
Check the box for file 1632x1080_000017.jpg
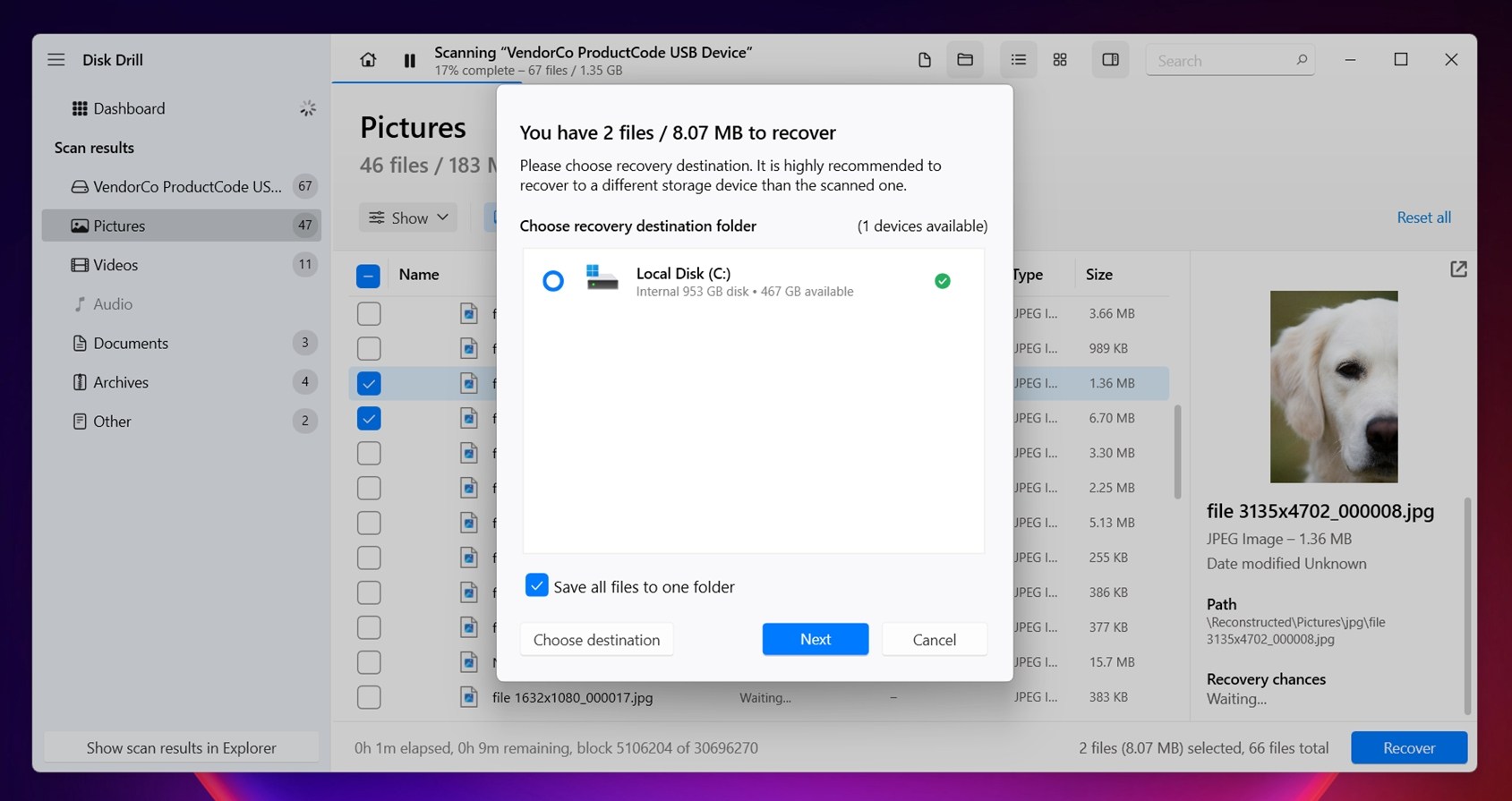pyautogui.click(x=369, y=697)
